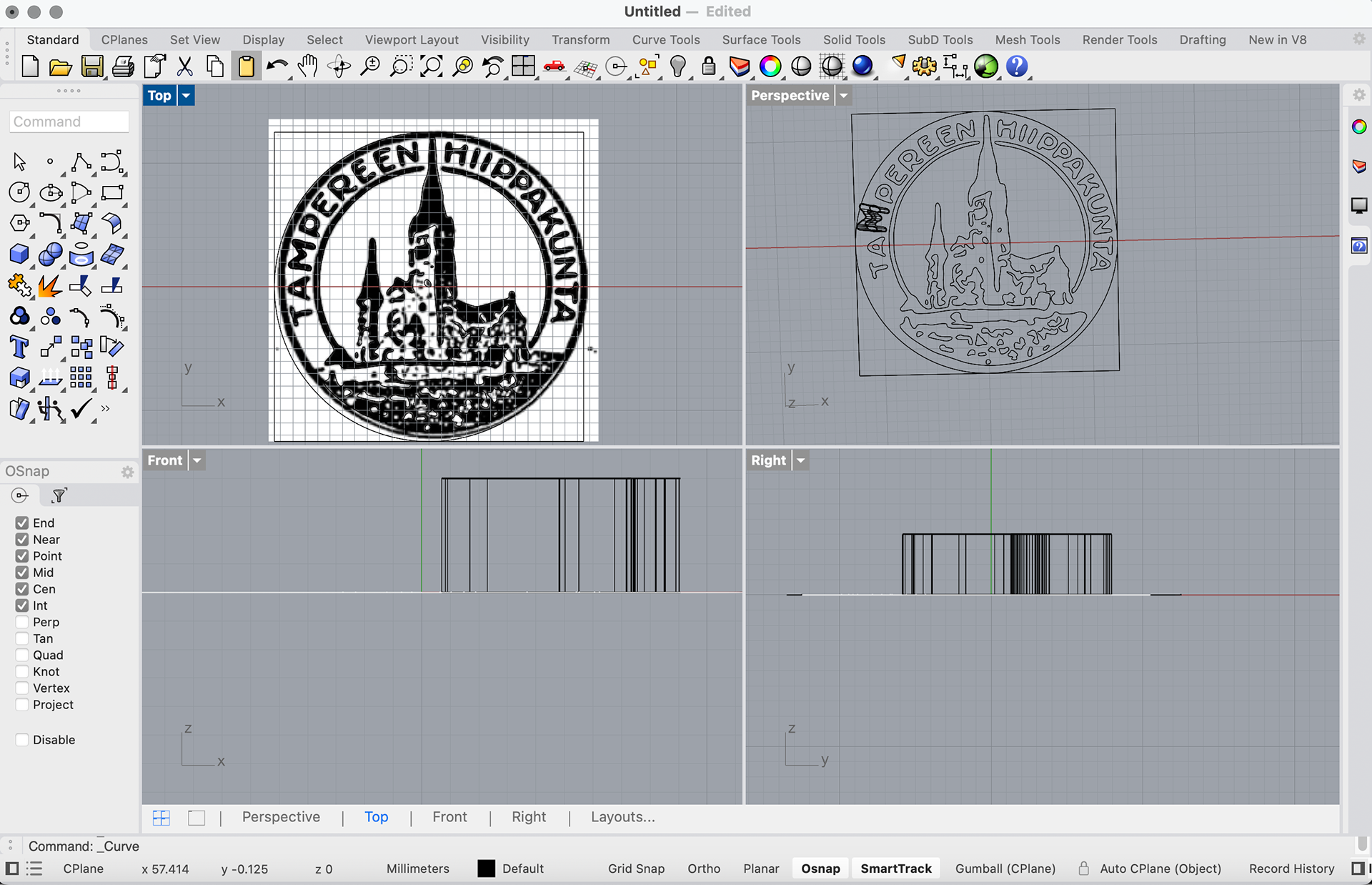Screen dimensions: 1372x885
Task: Select the Polyline tool in sidebar
Action: [x=81, y=162]
